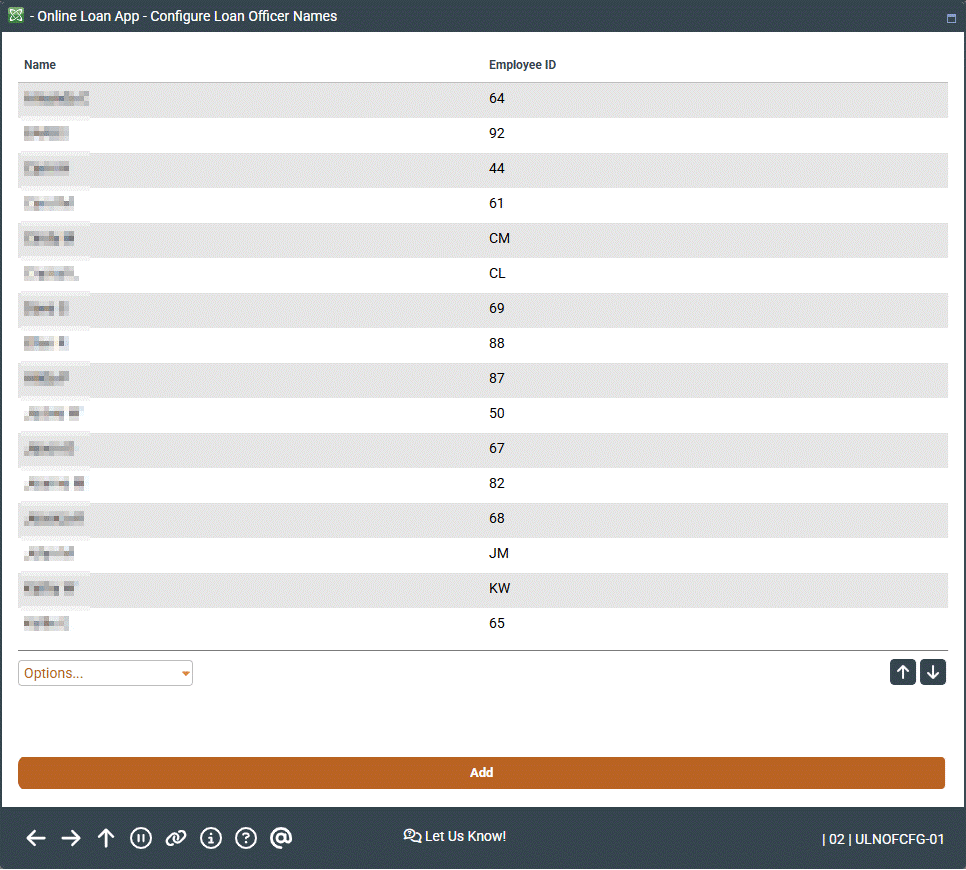The height and width of the screenshot is (870, 966).
Task: Click the up arrow icon in bottom toolbar
Action: click(x=106, y=838)
